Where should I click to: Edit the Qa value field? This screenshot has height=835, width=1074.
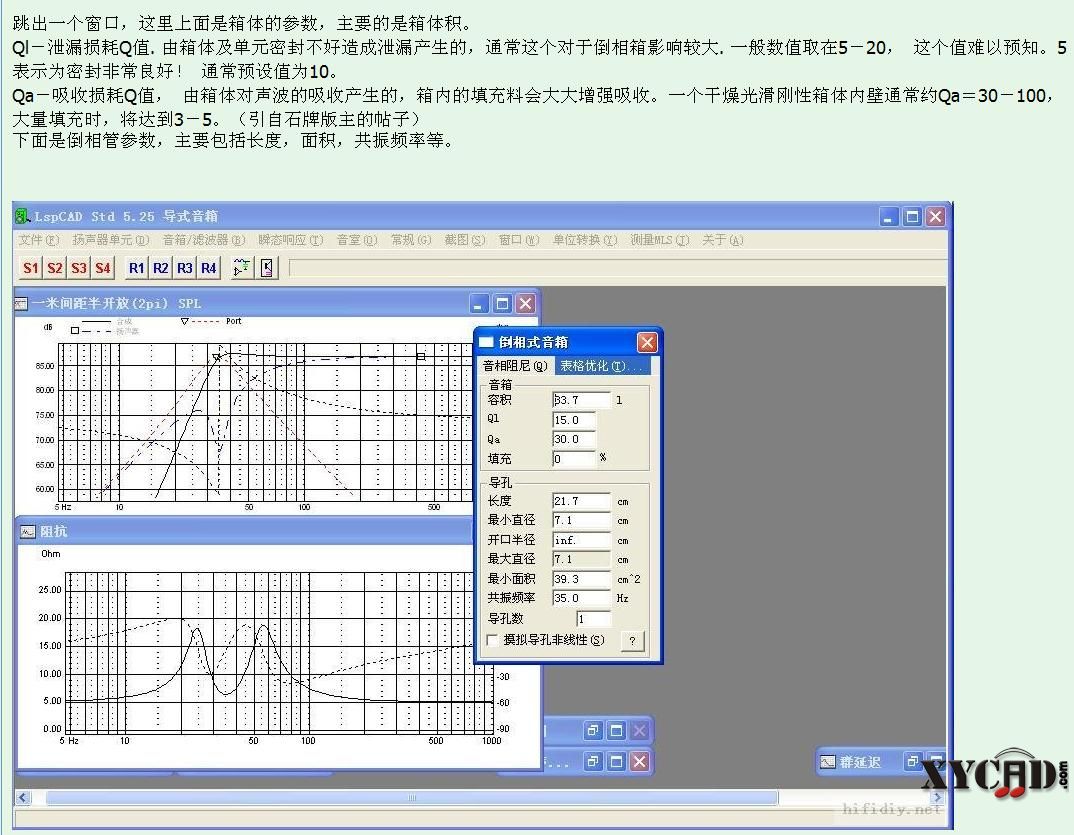(x=574, y=439)
